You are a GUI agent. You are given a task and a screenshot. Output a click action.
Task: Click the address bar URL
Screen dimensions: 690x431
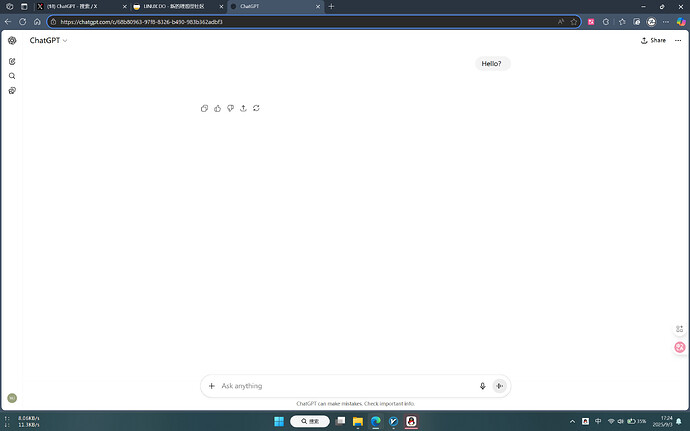[x=141, y=22]
